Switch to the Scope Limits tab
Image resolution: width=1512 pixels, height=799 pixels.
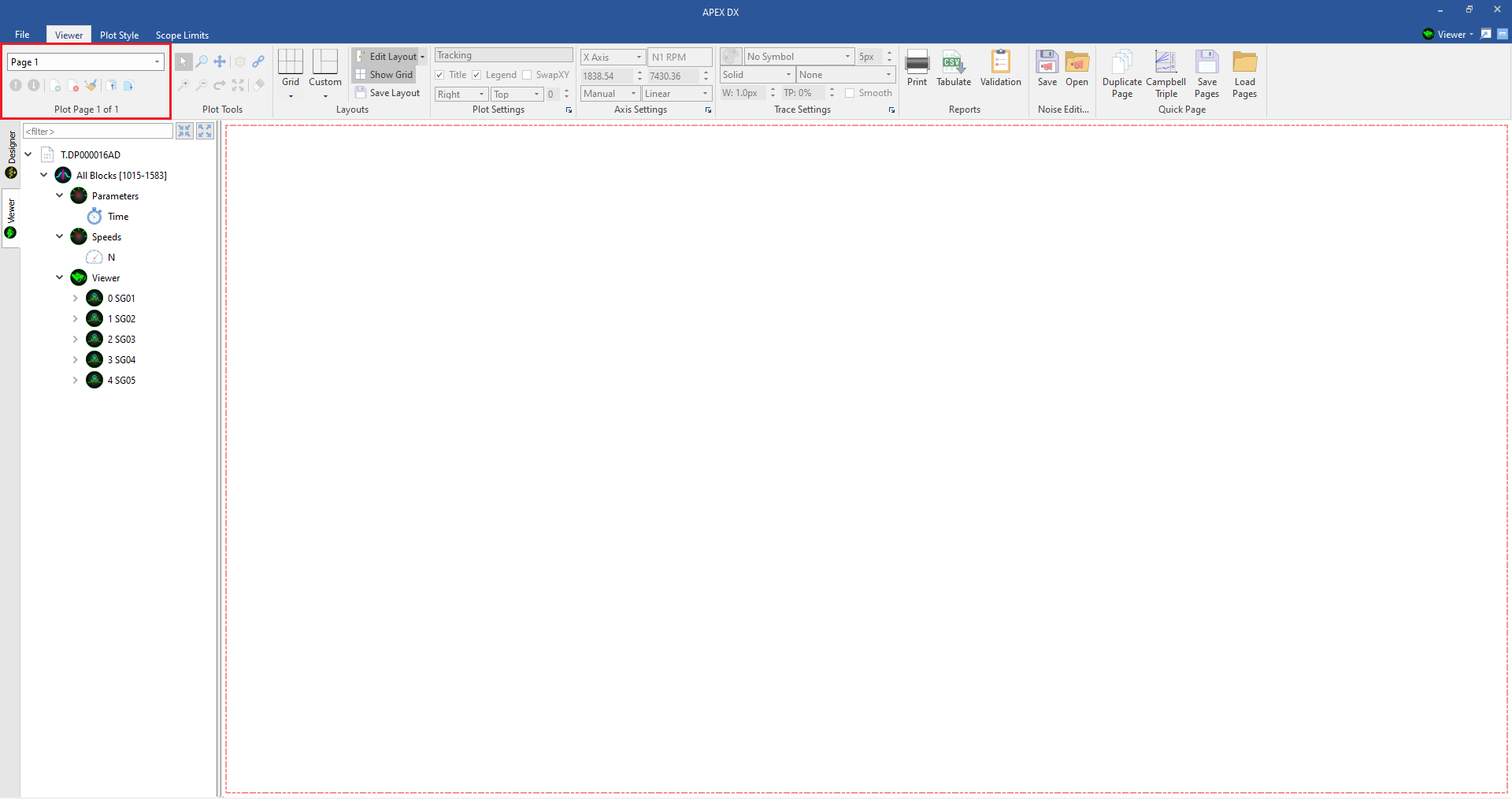[182, 35]
